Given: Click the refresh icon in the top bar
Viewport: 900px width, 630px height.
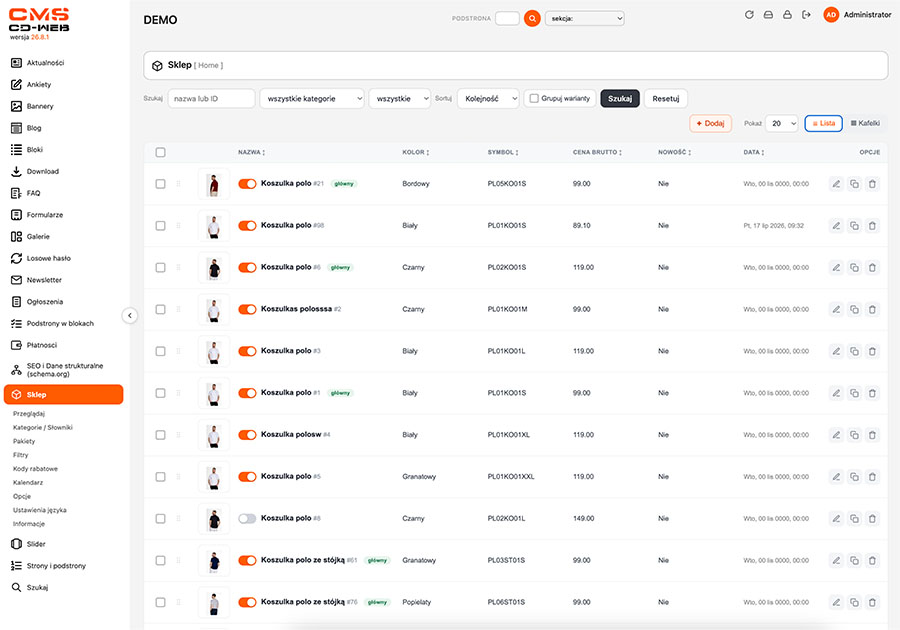Looking at the screenshot, I should pyautogui.click(x=749, y=15).
